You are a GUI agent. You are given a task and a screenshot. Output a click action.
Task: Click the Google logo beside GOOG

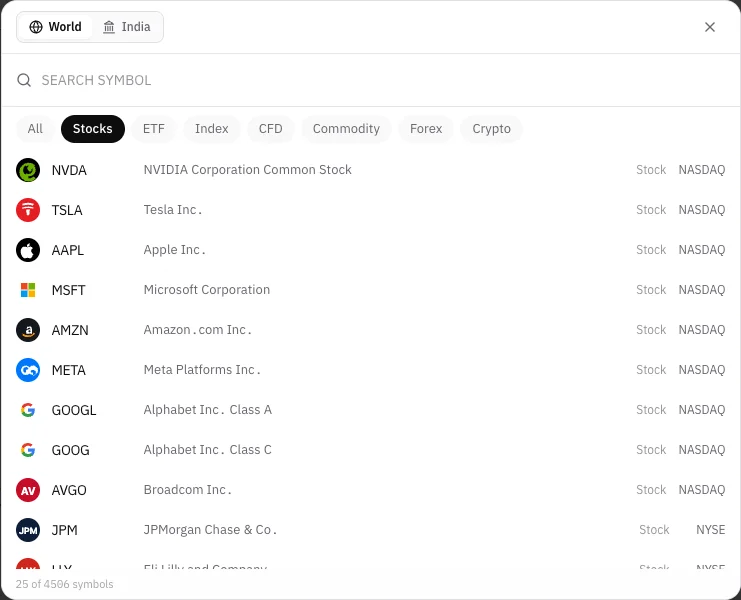pos(28,450)
